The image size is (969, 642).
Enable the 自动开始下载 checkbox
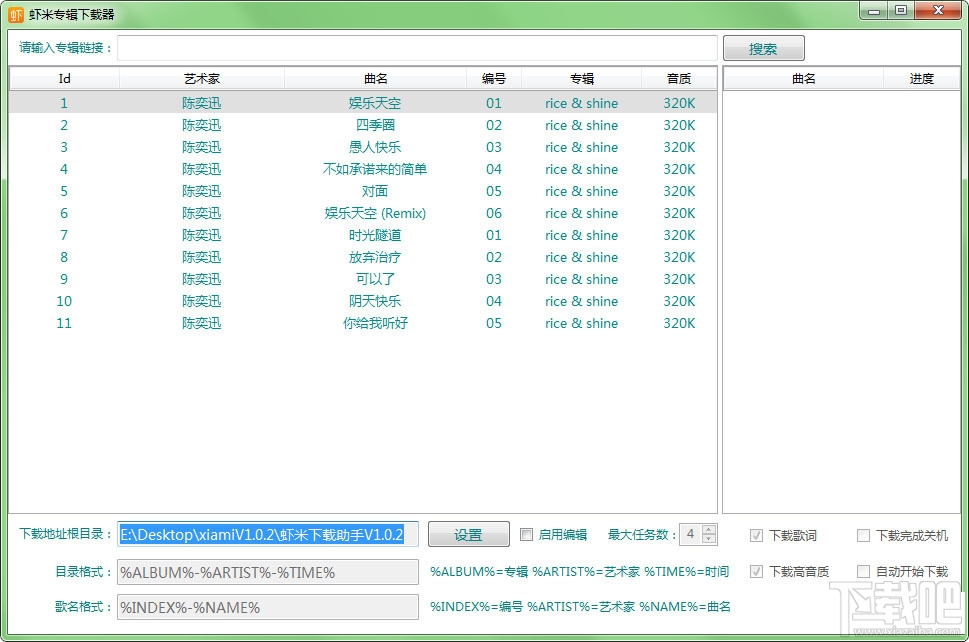click(x=863, y=572)
